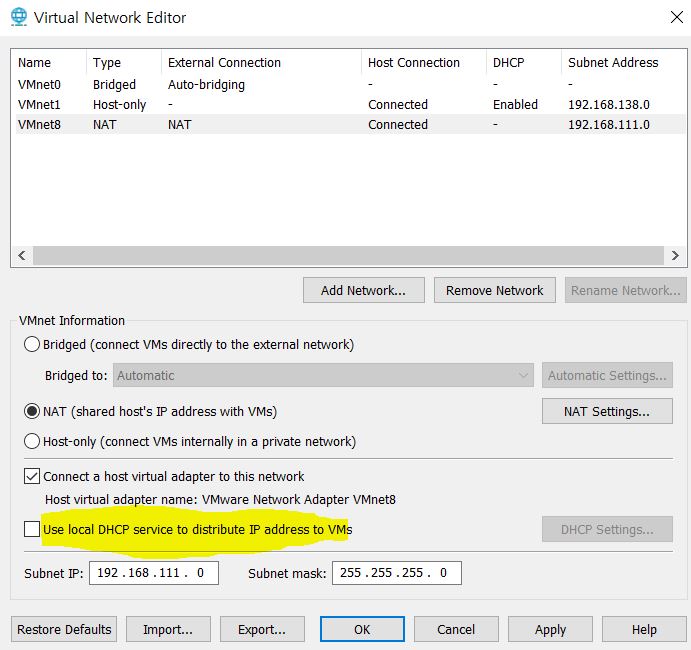Enable Use local DHCP service checkbox
Viewport: 691px width, 650px height.
(32, 529)
